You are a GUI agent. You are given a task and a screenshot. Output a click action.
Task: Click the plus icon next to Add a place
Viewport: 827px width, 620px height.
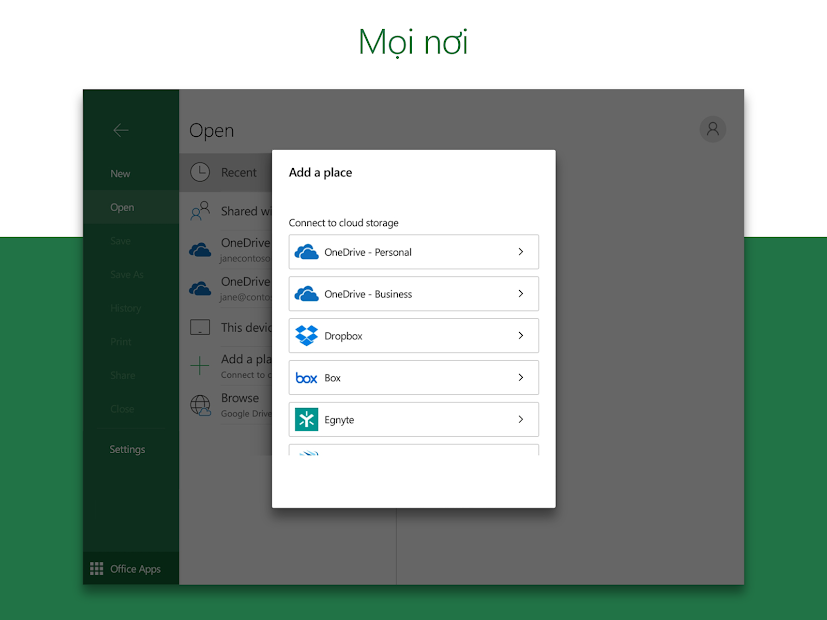201,363
